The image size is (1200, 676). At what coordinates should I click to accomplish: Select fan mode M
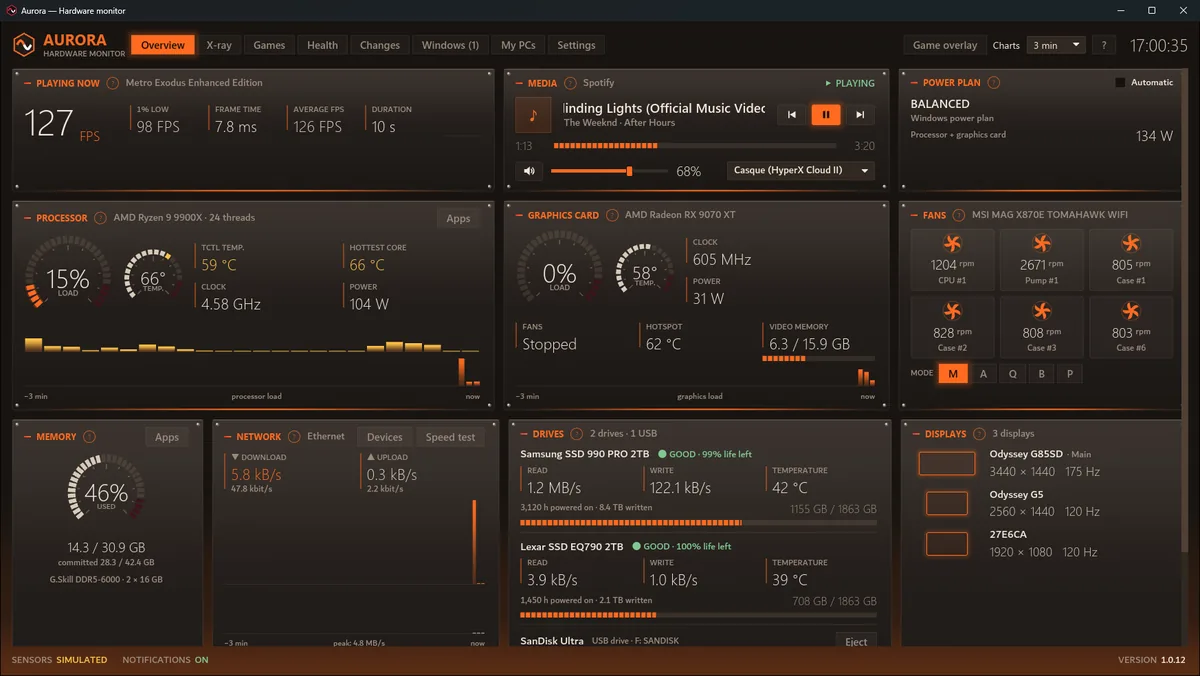[953, 374]
